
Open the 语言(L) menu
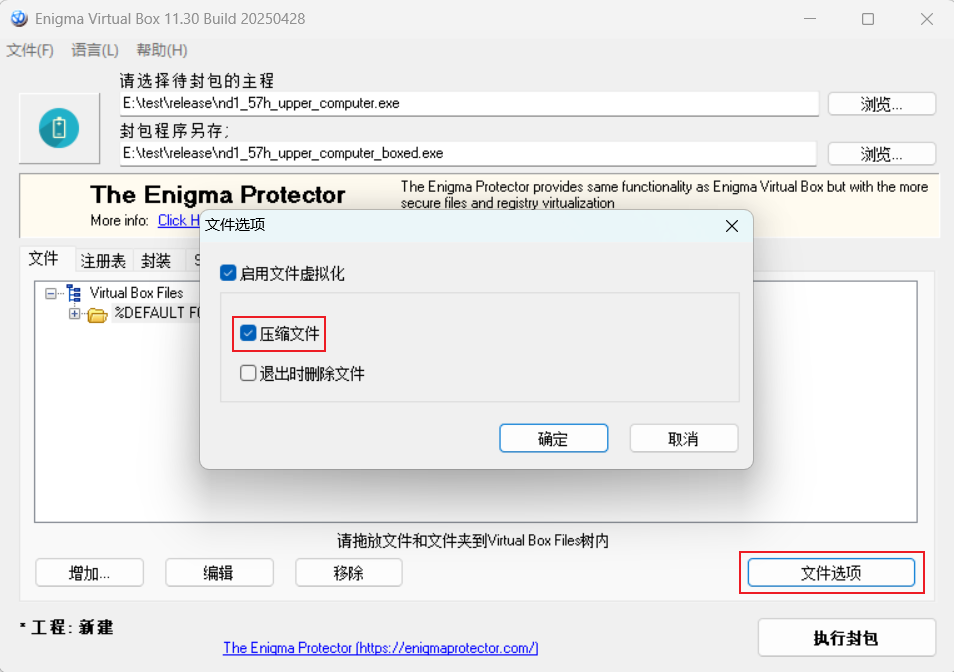[95, 50]
